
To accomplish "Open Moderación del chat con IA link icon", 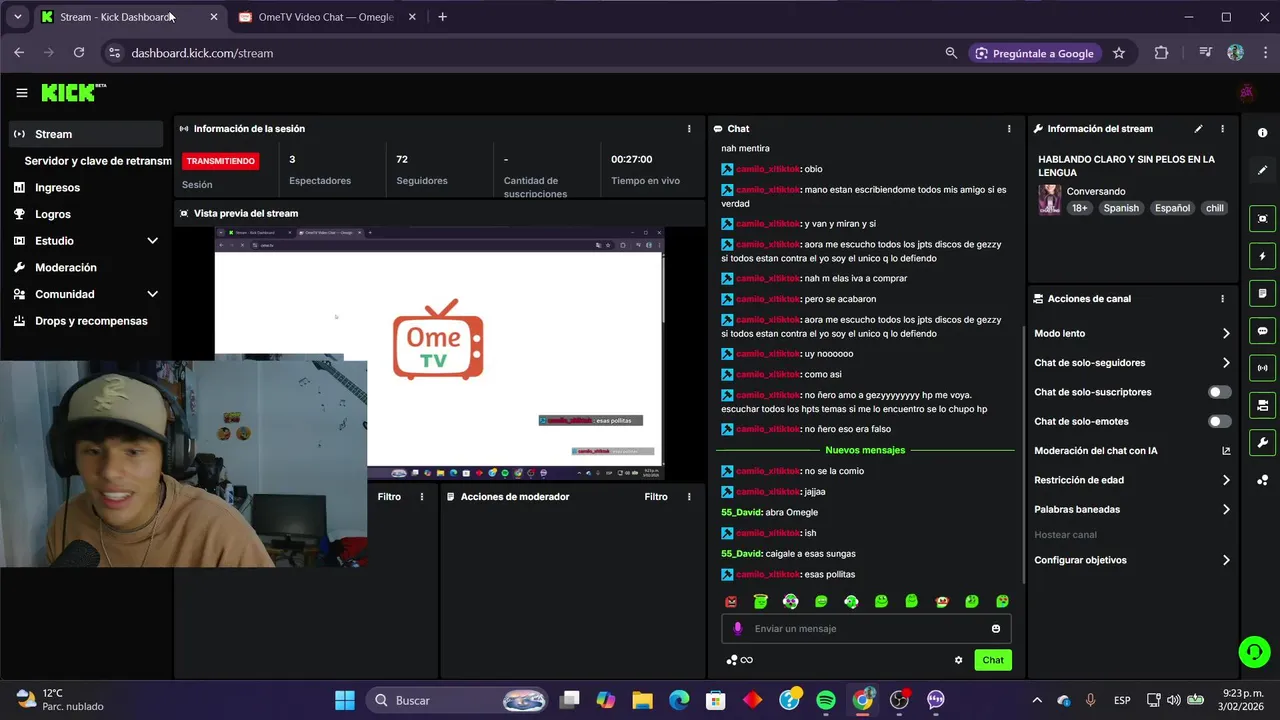I will click(x=1226, y=451).
